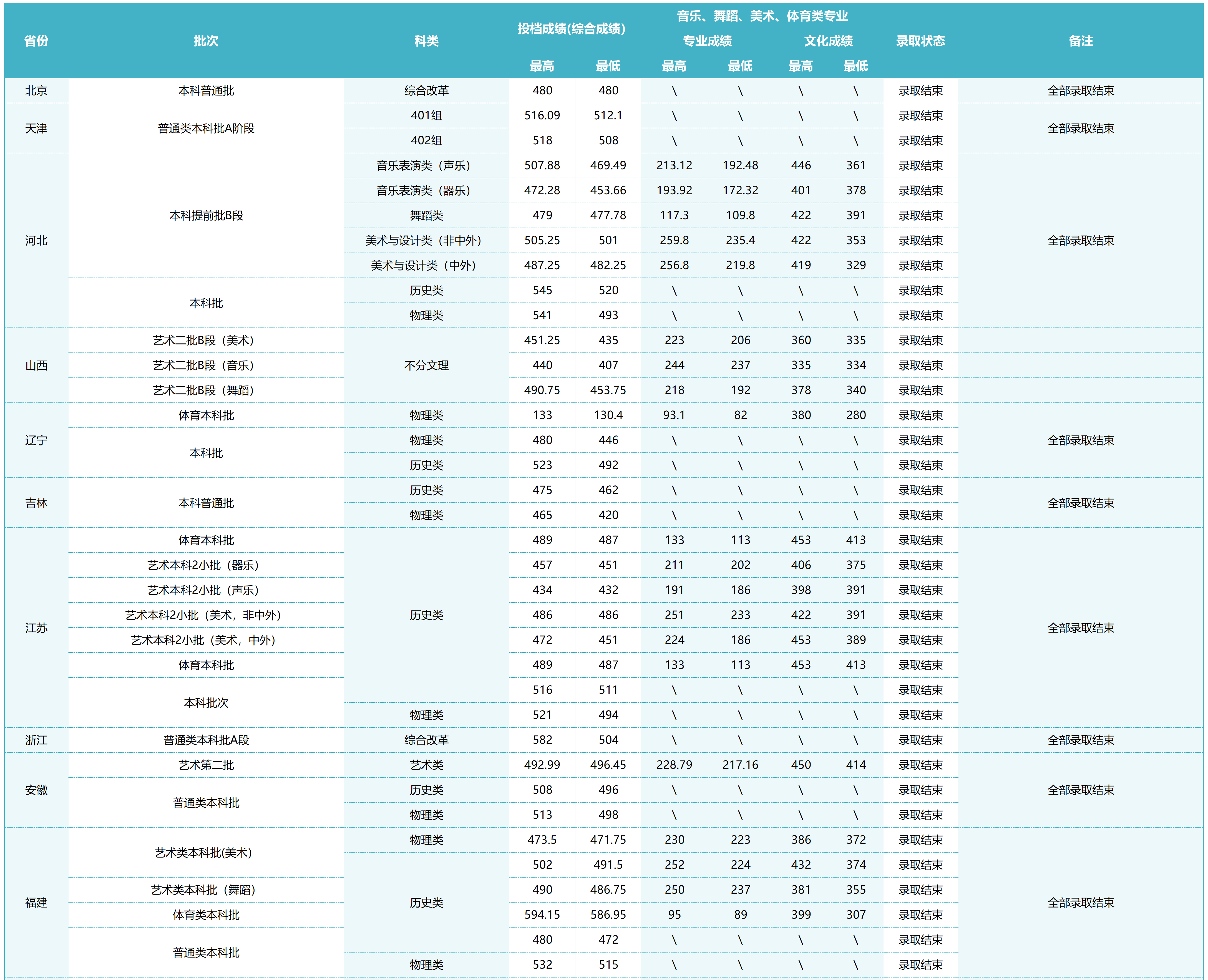Click the 582 score in 浙江 row

pos(542,740)
